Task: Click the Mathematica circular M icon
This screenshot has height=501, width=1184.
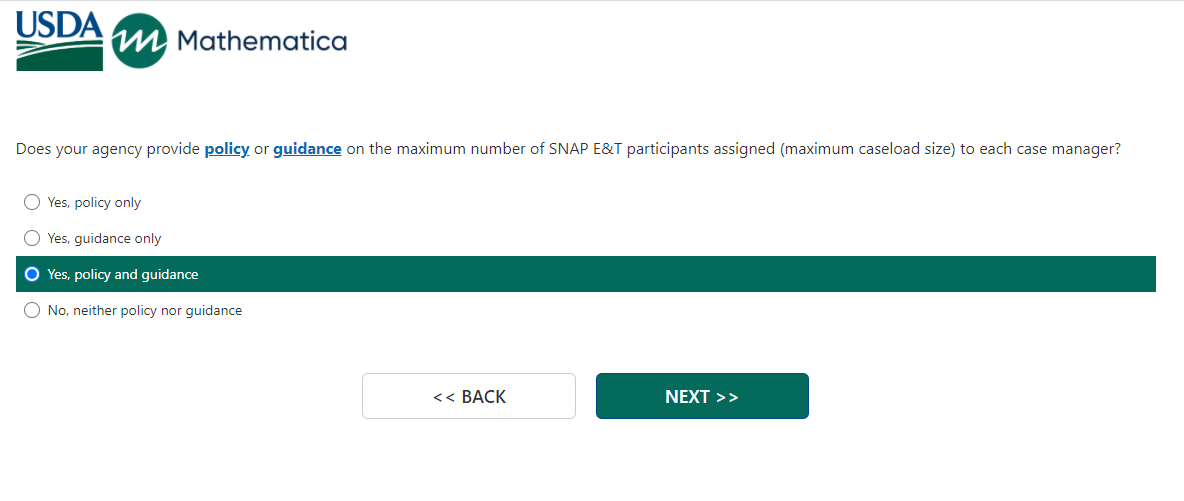Action: pos(139,41)
